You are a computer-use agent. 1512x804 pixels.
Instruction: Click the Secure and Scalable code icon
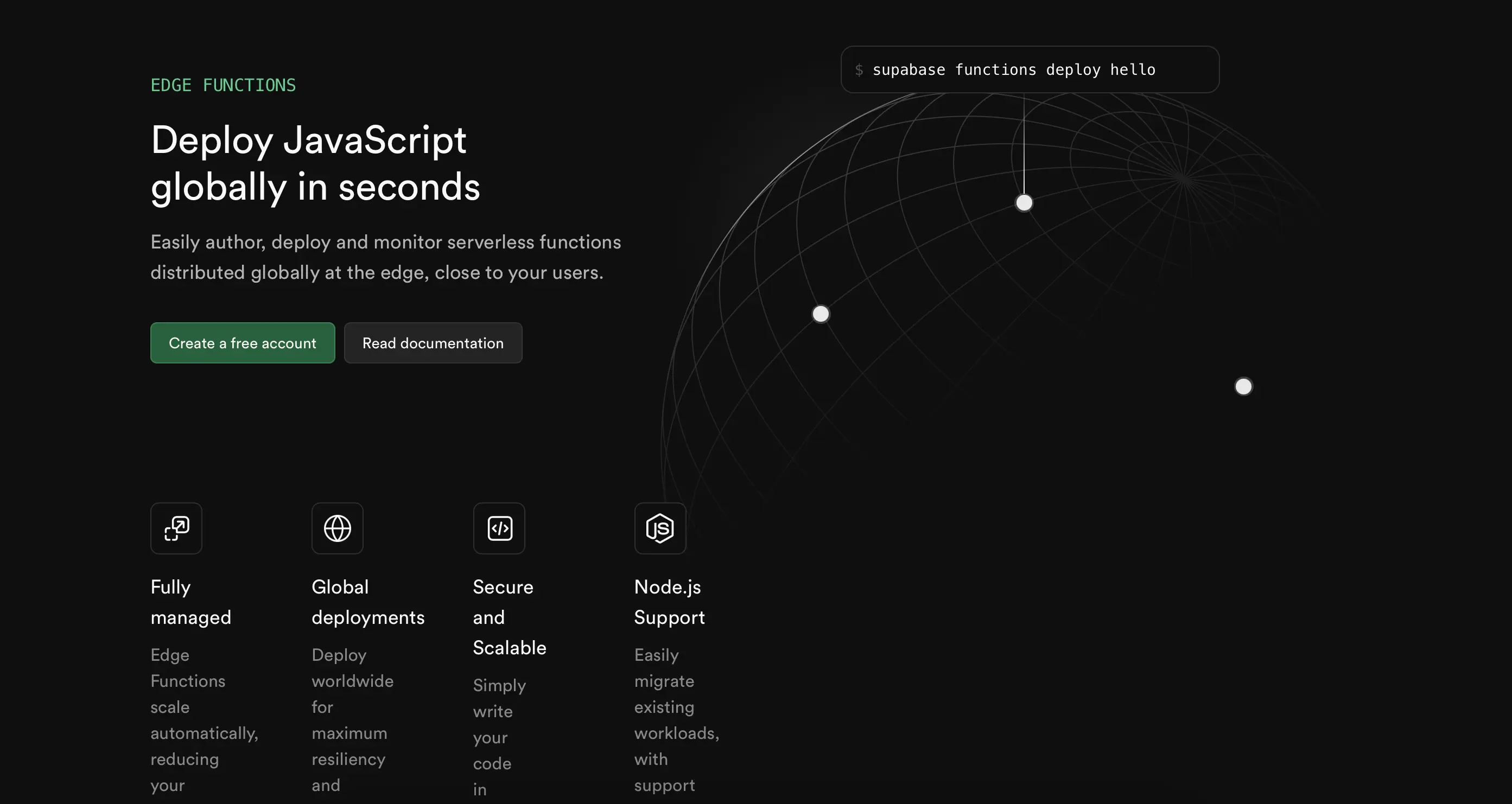point(499,528)
